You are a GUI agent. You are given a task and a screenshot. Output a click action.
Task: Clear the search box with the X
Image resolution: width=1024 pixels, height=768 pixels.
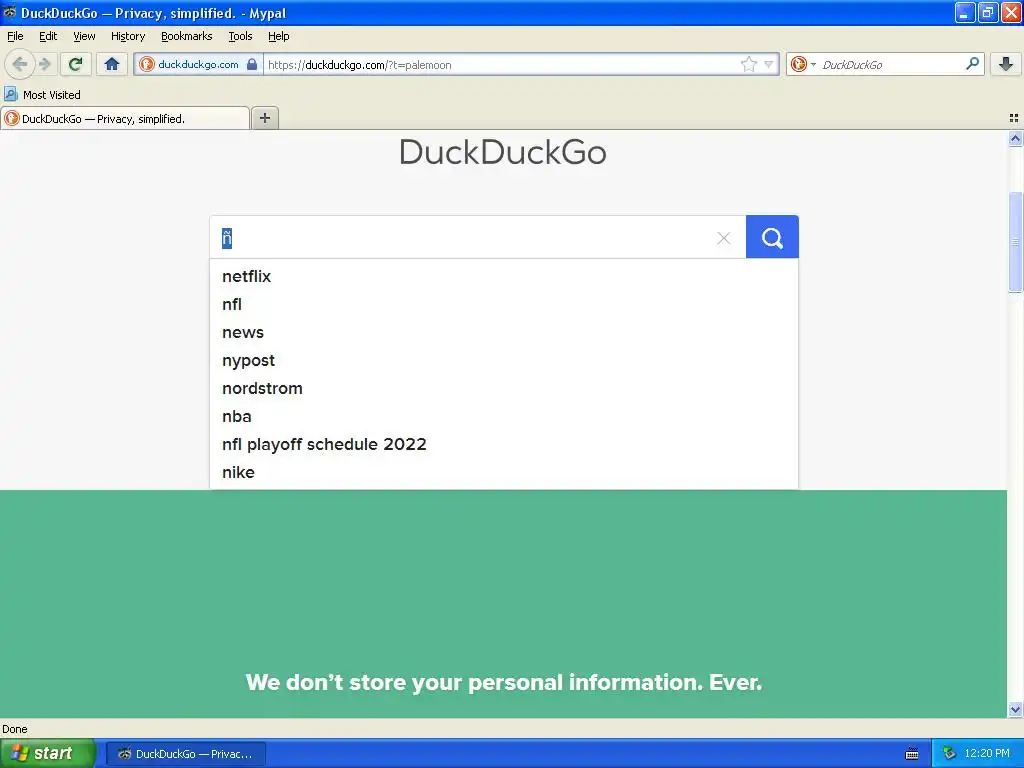[x=724, y=238]
